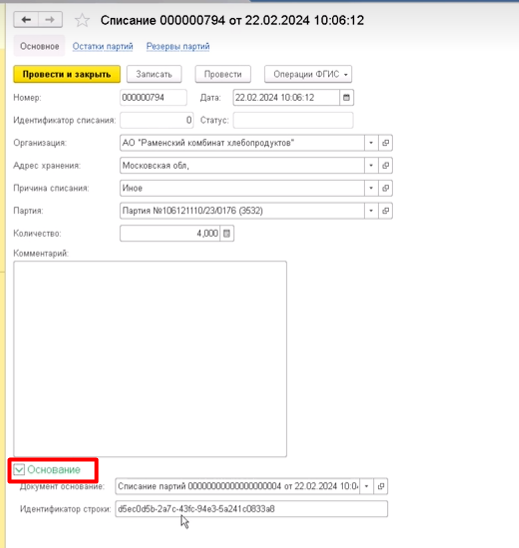The height and width of the screenshot is (548, 519).
Task: Click the Провести и закрыть button
Action: [x=67, y=74]
